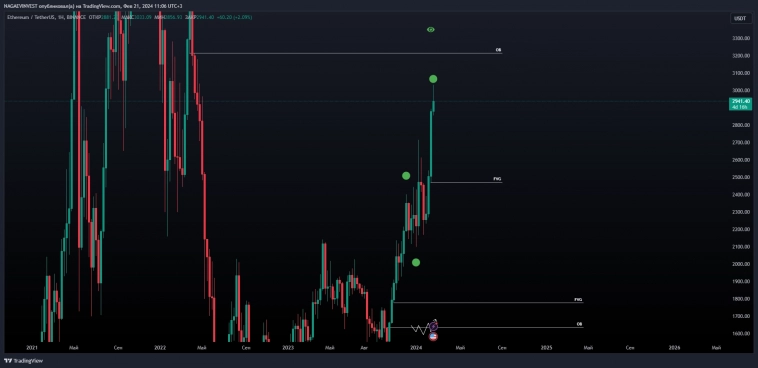Click the purple lightning event icon
This screenshot has width=758, height=368.
tap(434, 327)
